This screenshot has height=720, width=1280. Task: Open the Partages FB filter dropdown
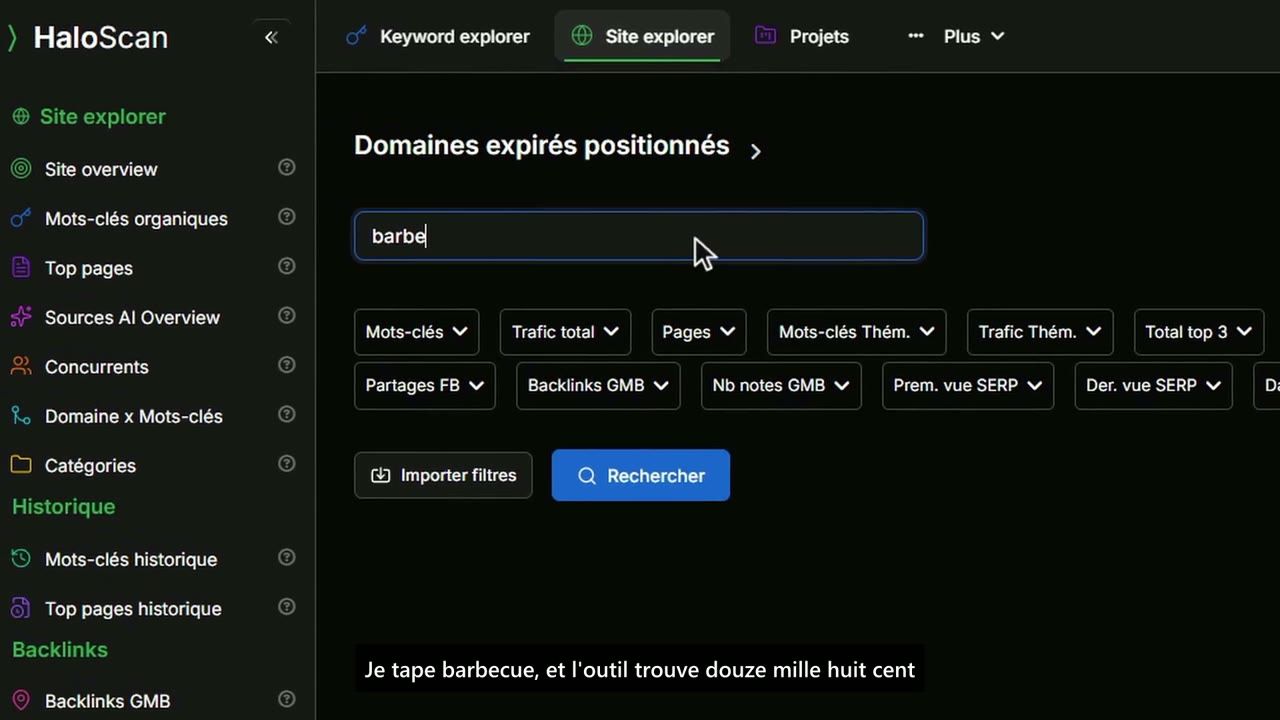point(425,385)
